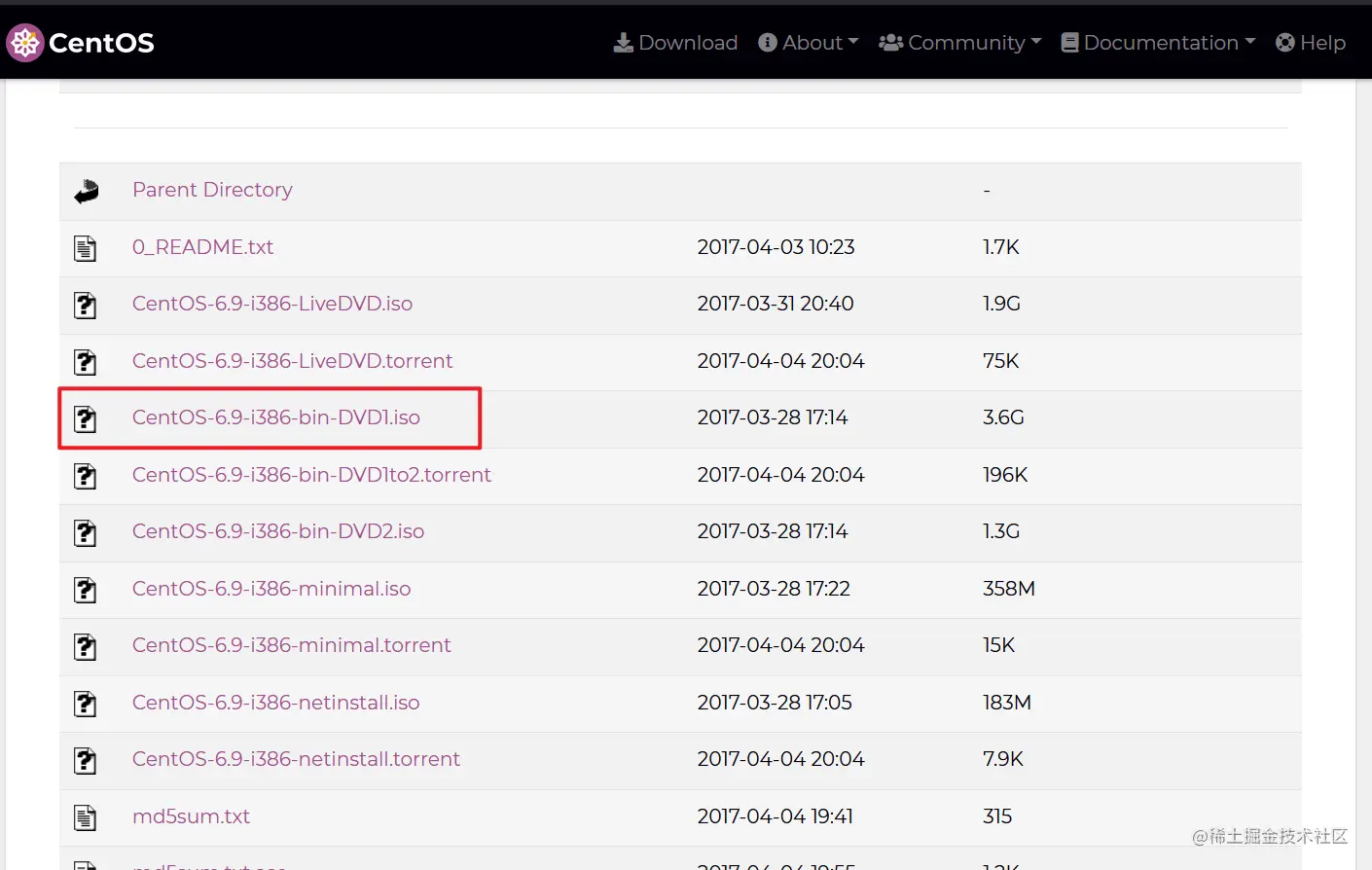Download the CentOS-6.9-i386-LiveDVD.torrent file

tap(293, 361)
